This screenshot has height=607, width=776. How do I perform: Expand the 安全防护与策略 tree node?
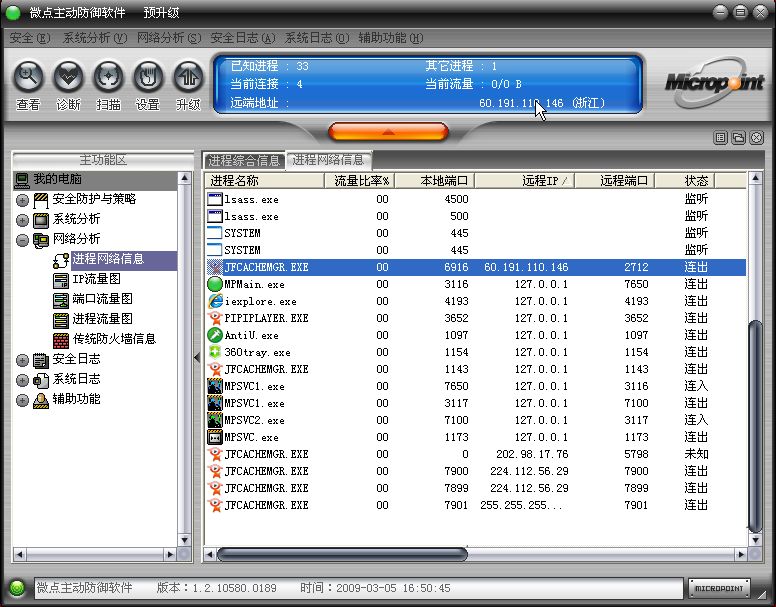(x=22, y=200)
